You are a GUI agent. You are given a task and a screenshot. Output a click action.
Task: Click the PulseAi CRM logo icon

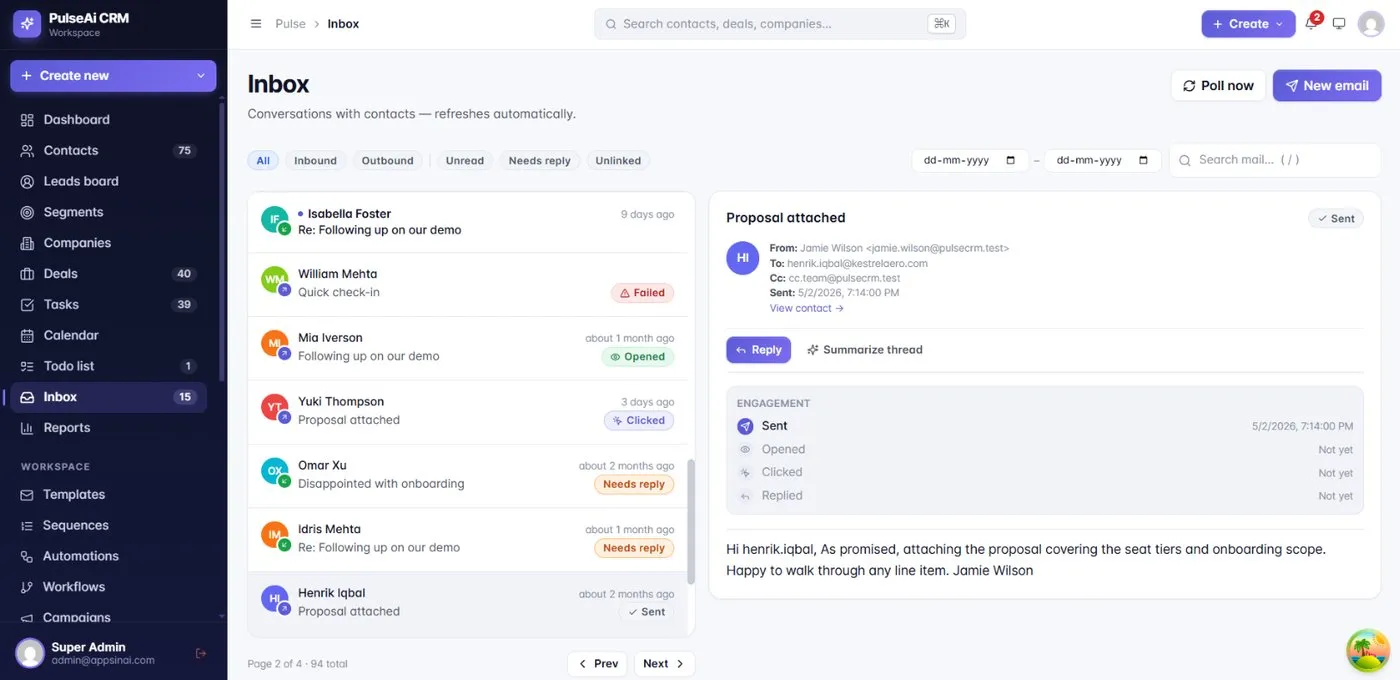(27, 24)
